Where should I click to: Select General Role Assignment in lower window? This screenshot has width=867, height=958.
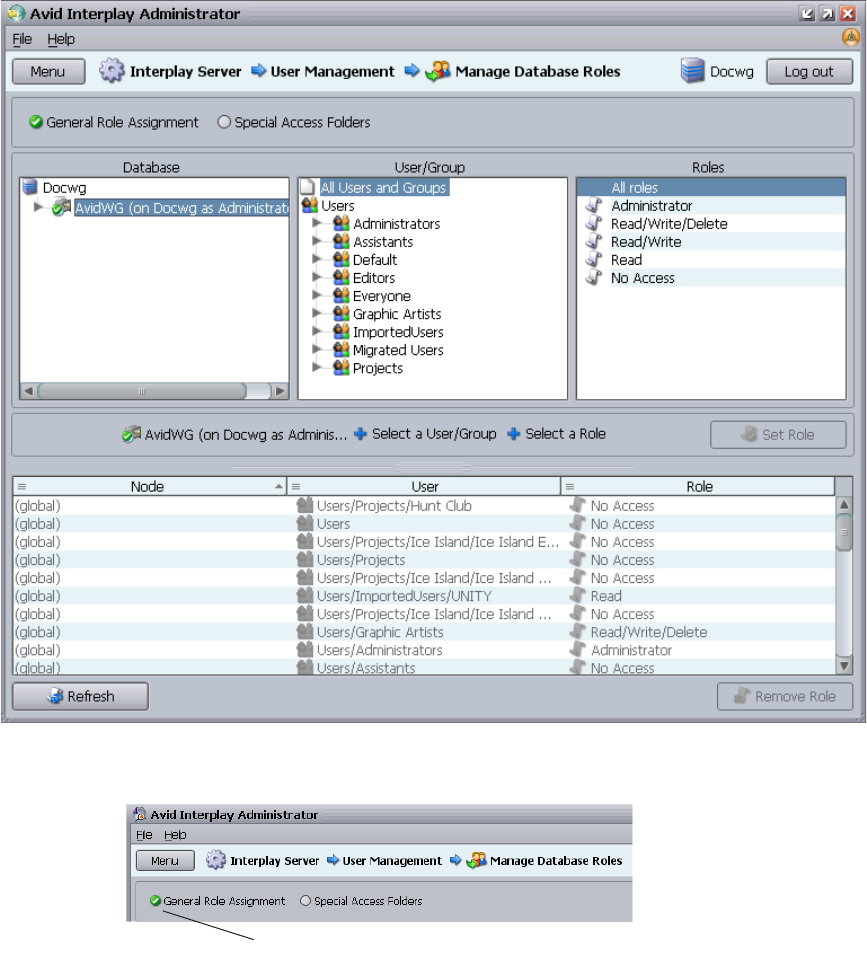click(x=218, y=901)
